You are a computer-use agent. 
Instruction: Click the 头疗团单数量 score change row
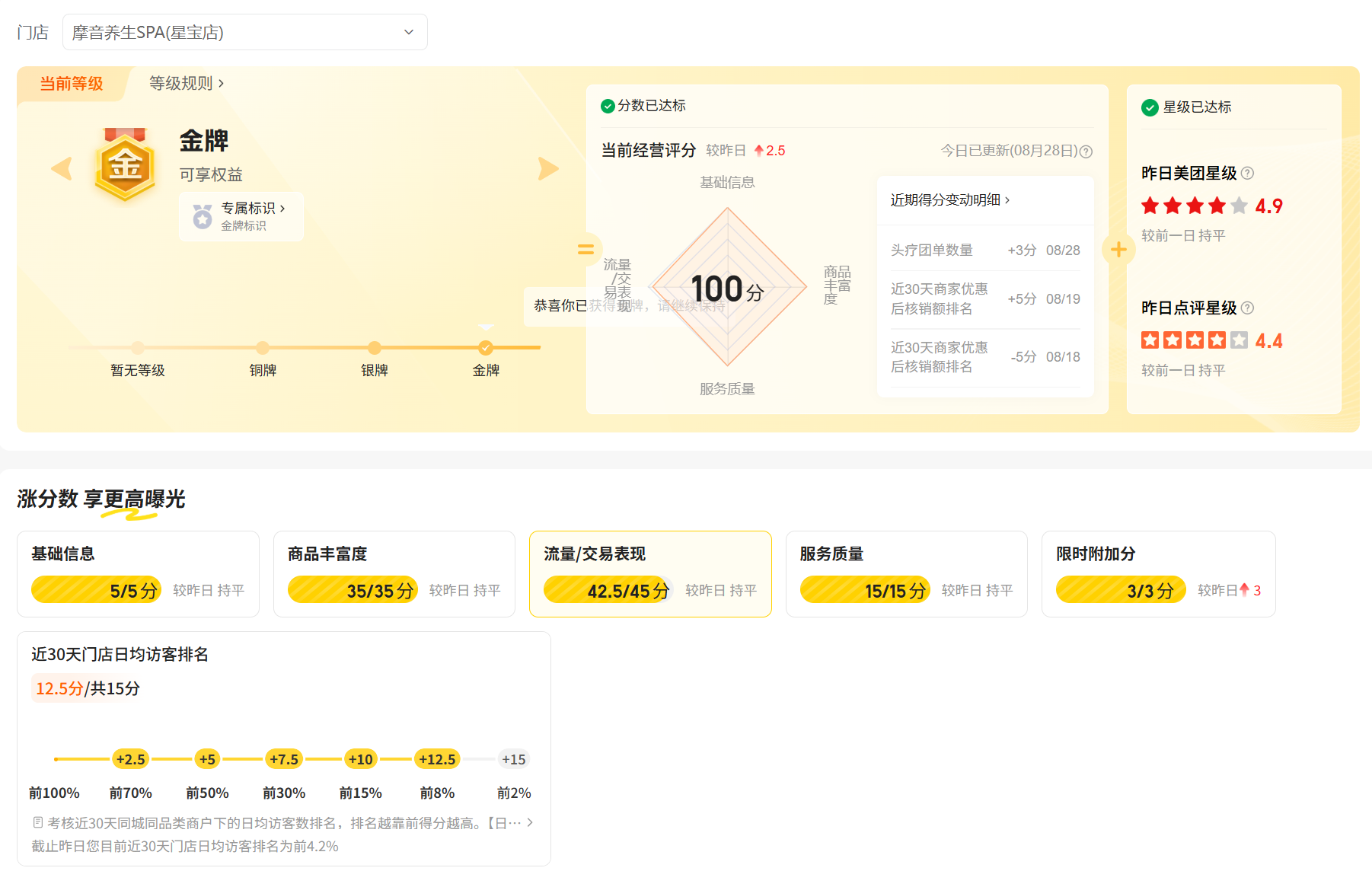(x=985, y=250)
